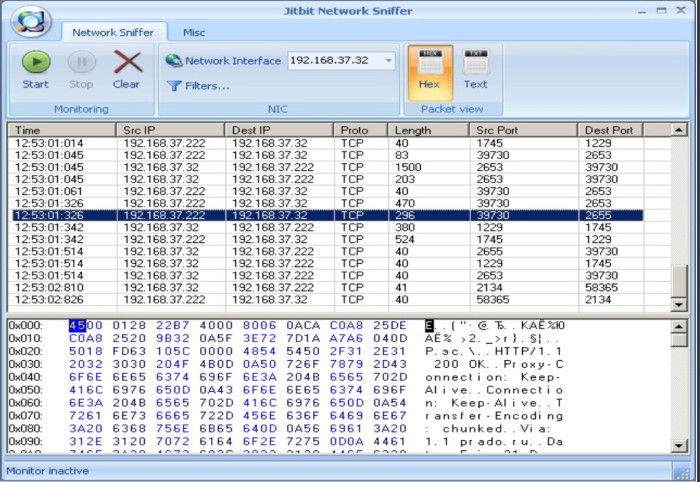Click Dest Port cell 58365

[601, 288]
